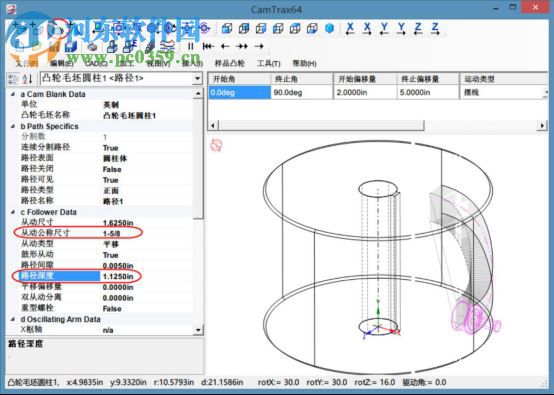The width and height of the screenshot is (554, 395).
Task: Click the 1-5/8 nominal size value
Action: click(x=112, y=233)
